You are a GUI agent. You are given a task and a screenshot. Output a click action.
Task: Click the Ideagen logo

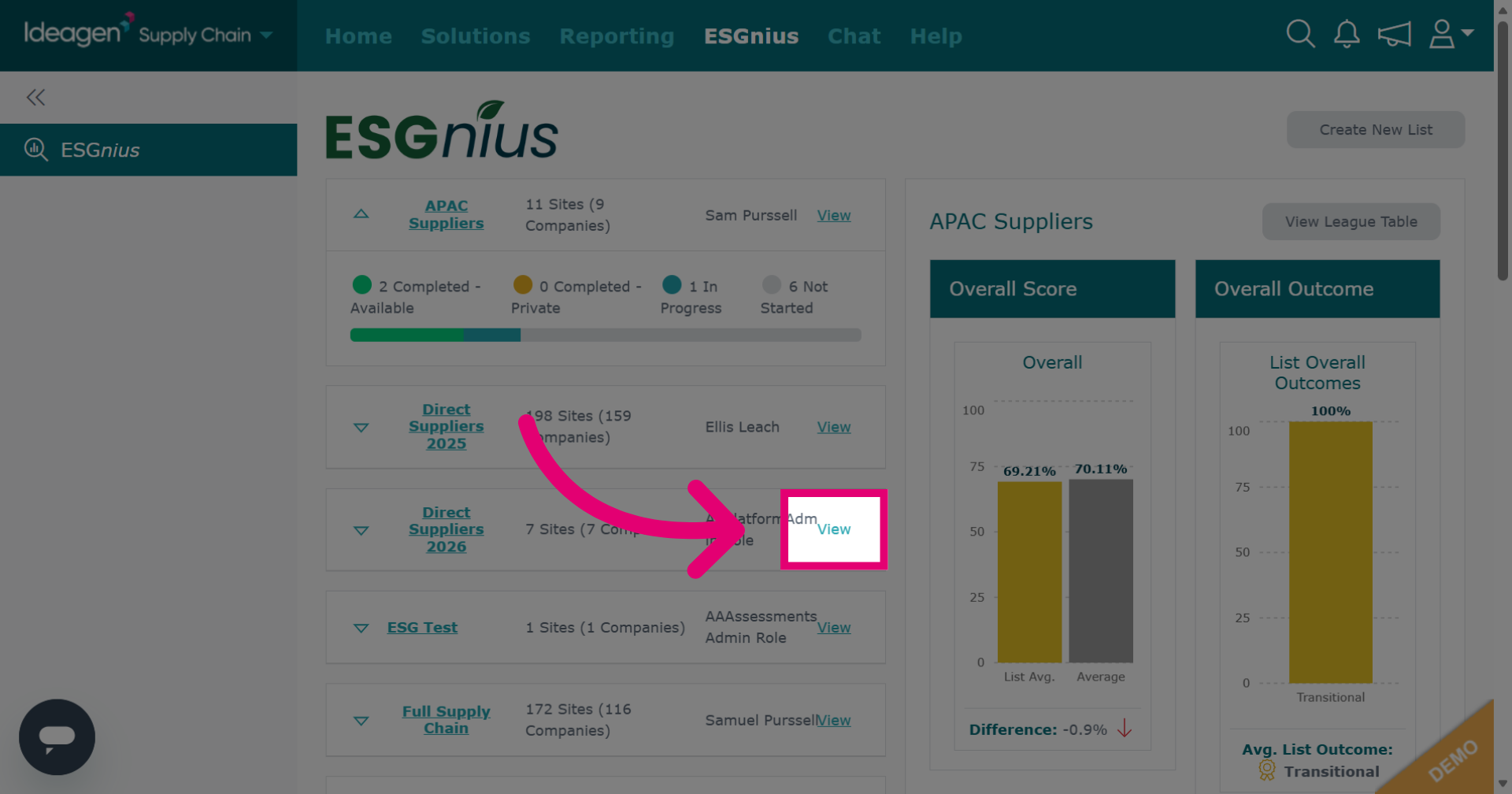[78, 31]
